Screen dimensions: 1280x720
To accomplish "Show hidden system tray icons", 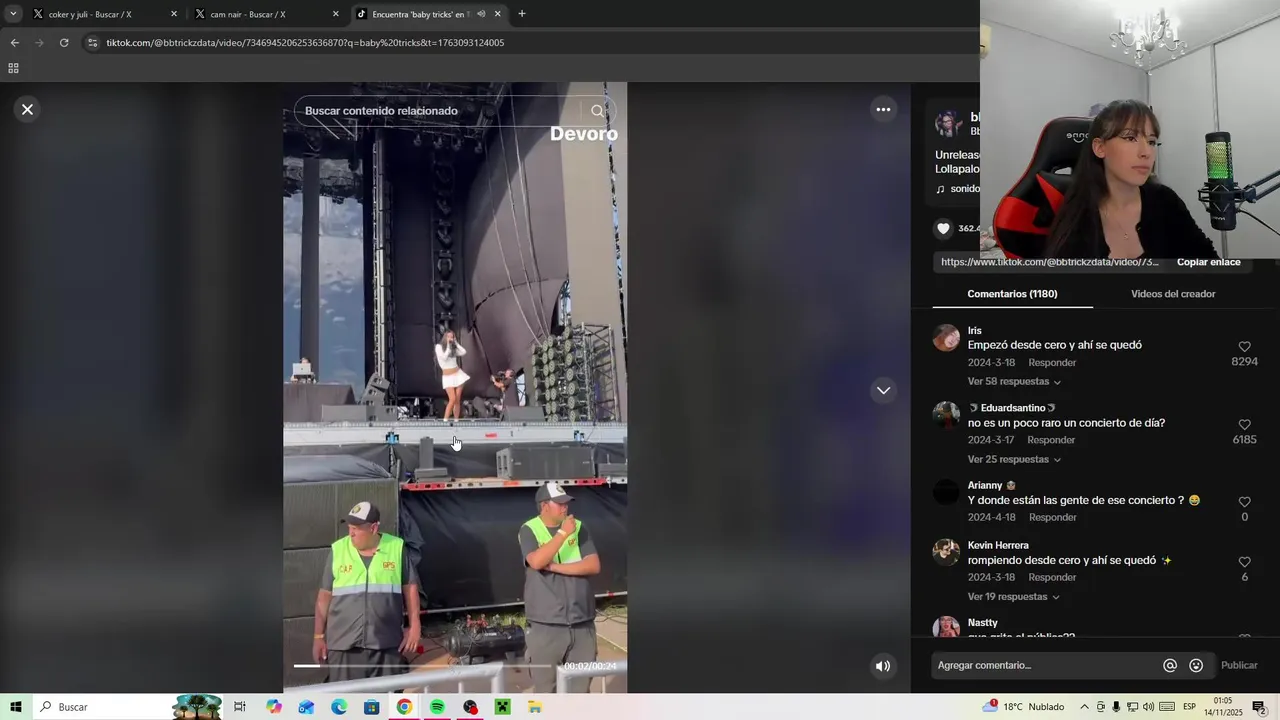I will point(1084,707).
